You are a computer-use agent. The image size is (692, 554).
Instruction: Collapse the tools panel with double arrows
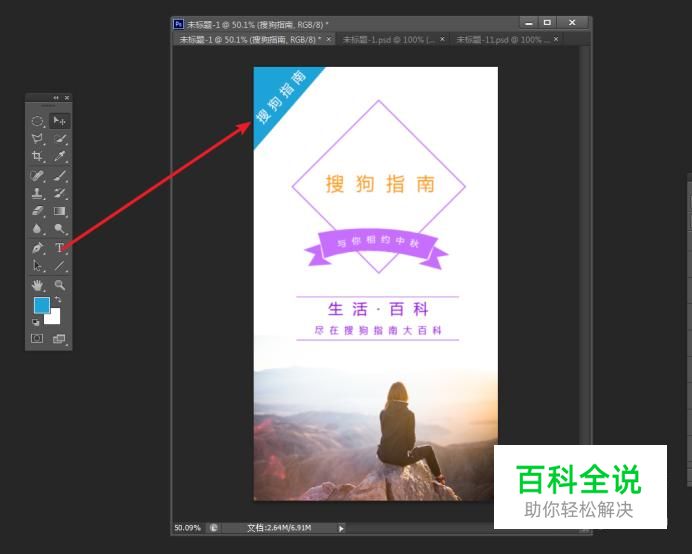click(x=56, y=98)
